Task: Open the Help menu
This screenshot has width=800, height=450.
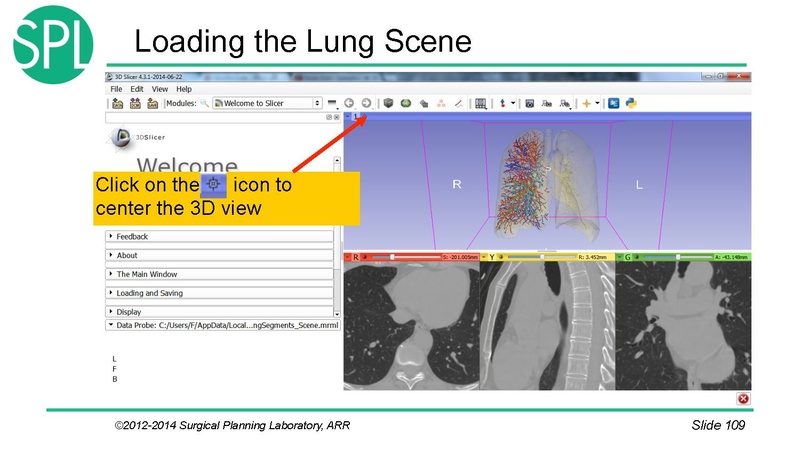Action: 184,89
